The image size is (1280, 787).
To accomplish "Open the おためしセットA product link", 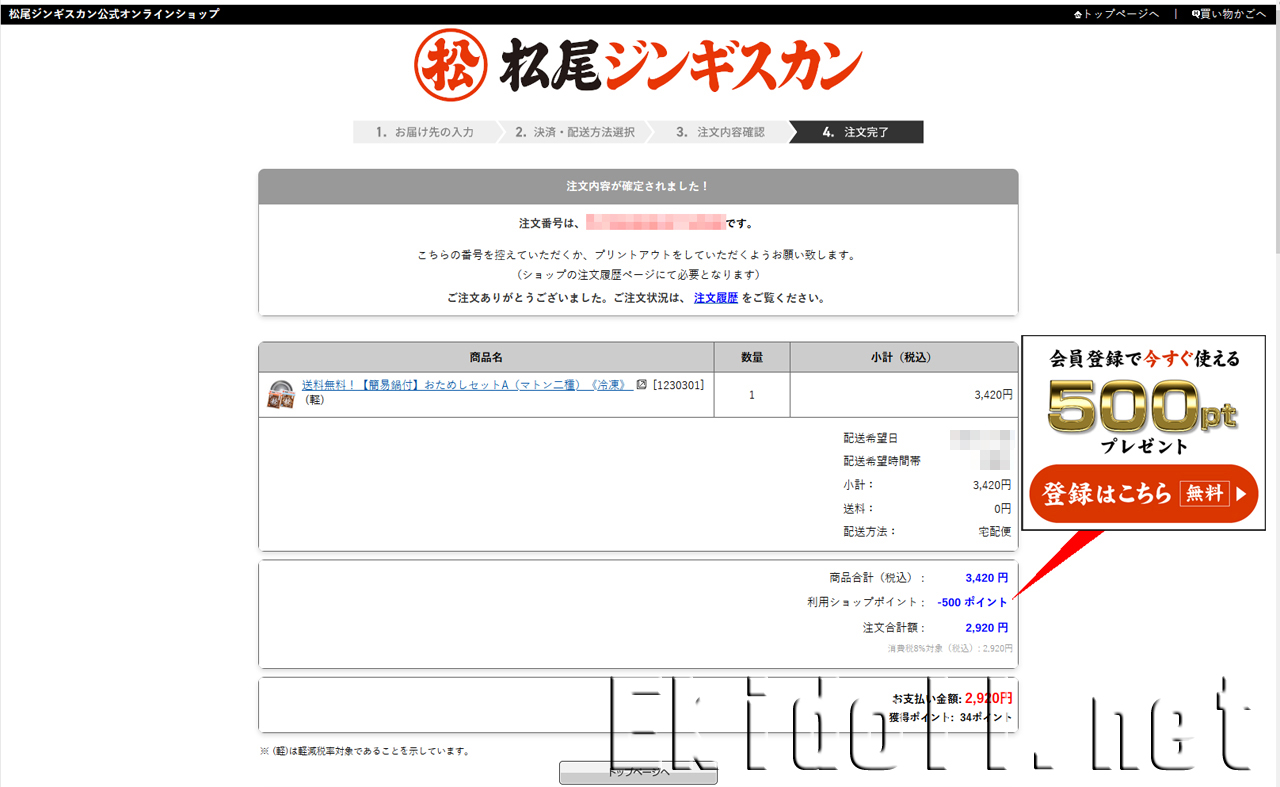I will tap(468, 385).
